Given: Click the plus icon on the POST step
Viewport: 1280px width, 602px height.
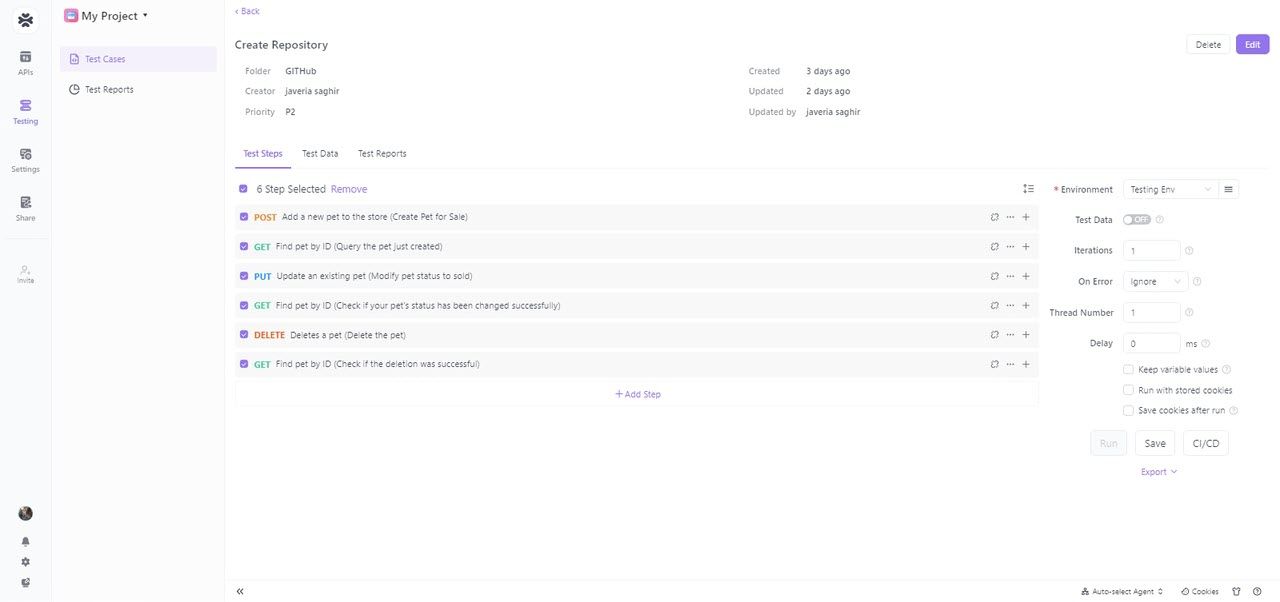Looking at the screenshot, I should (x=1026, y=217).
